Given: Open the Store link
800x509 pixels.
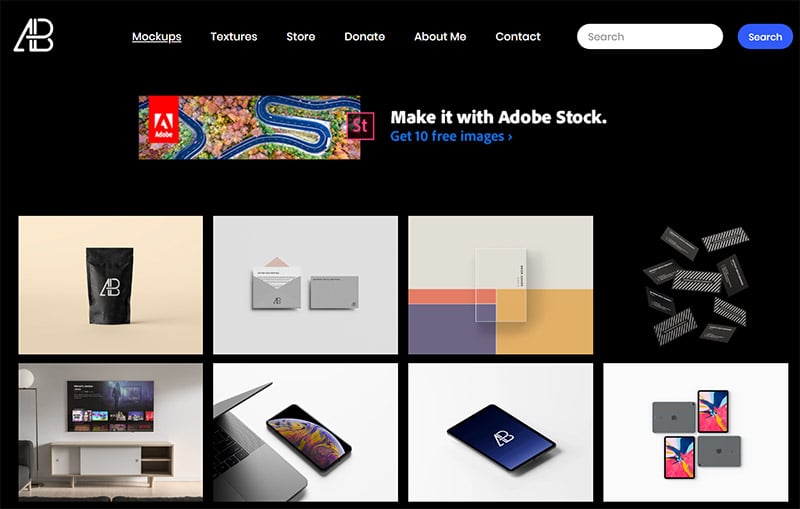Looking at the screenshot, I should pos(301,37).
